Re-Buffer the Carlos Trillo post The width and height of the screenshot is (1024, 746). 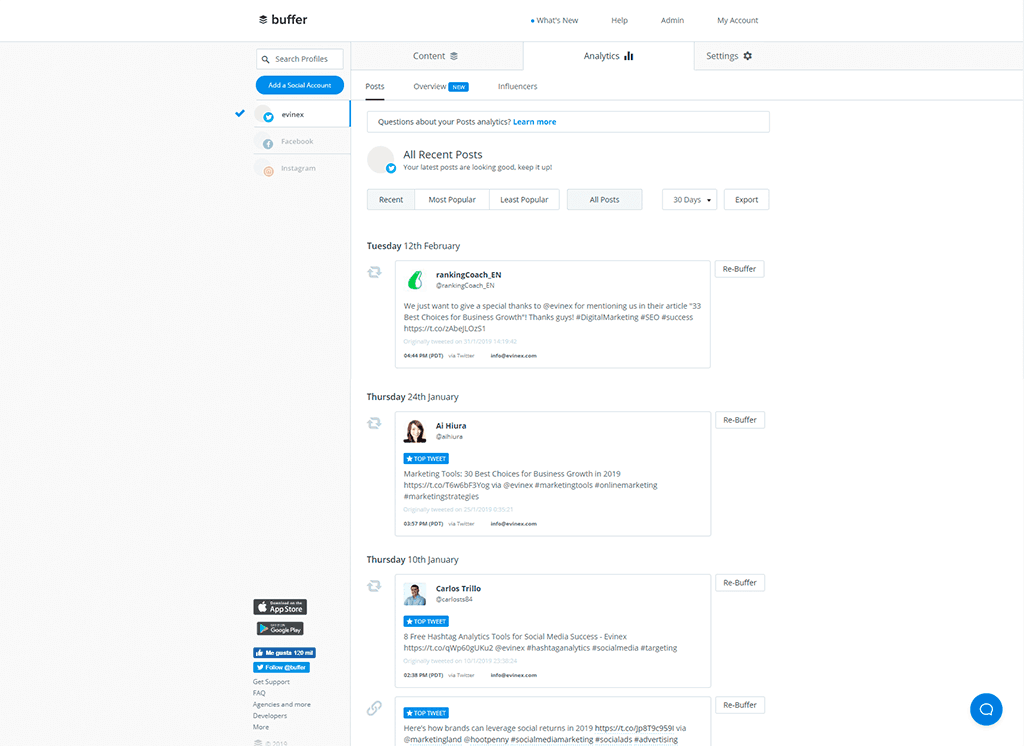[x=740, y=583]
